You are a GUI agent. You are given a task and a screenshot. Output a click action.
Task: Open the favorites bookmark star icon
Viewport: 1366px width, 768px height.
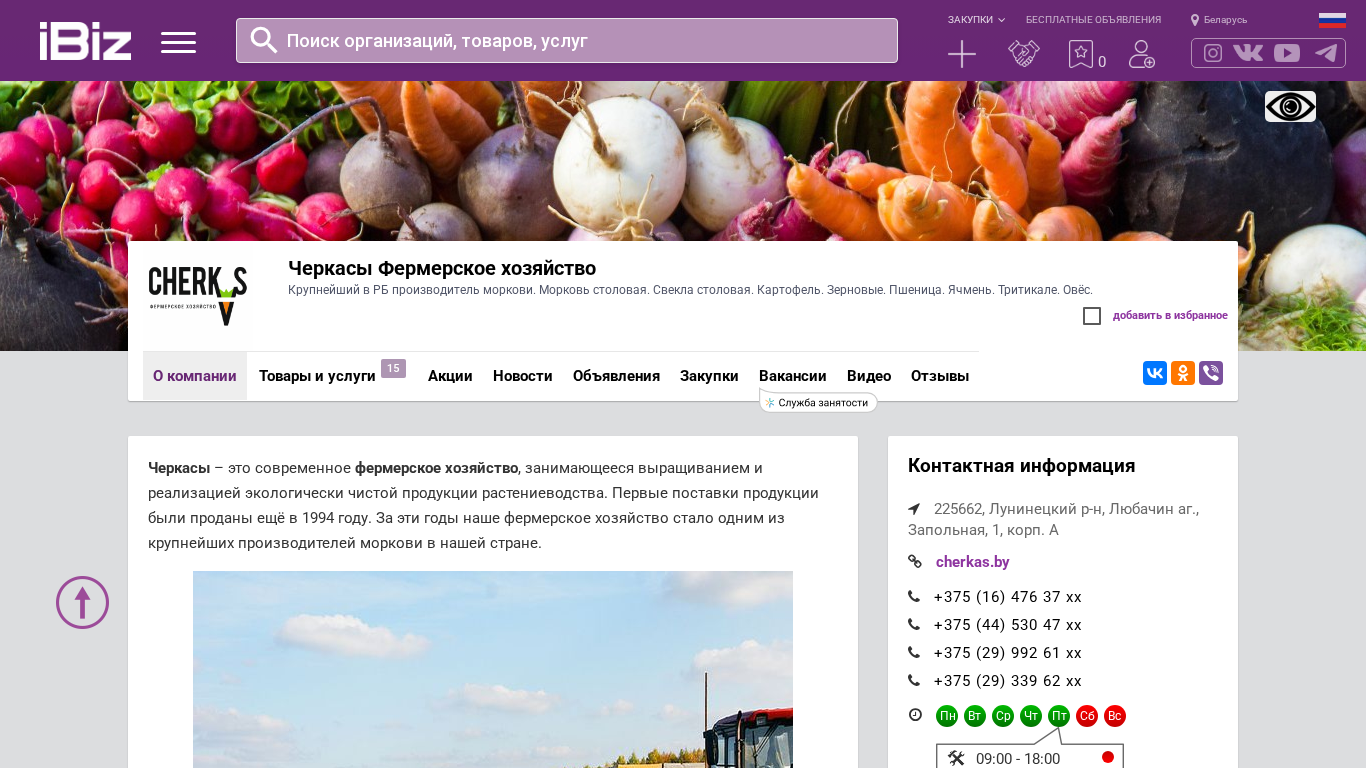click(1080, 54)
